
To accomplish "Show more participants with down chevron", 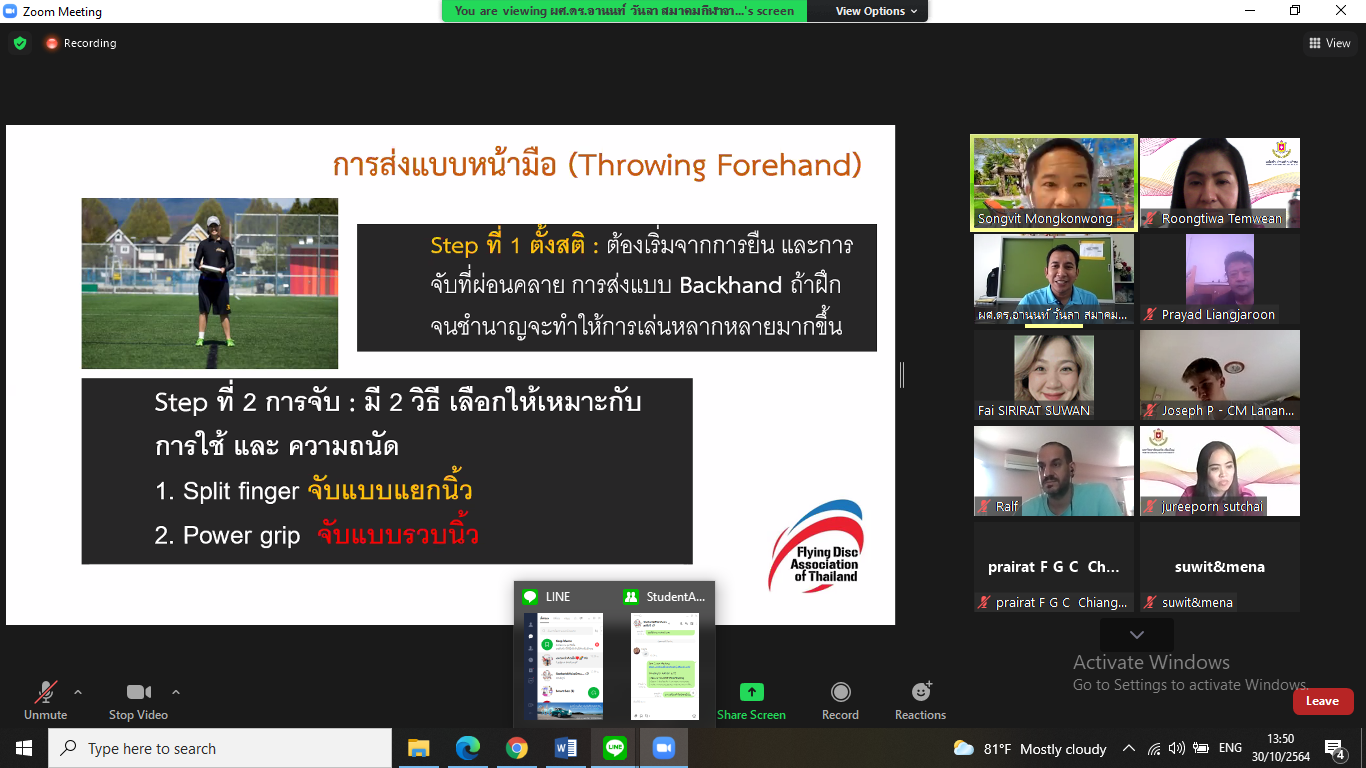I will 1136,635.
